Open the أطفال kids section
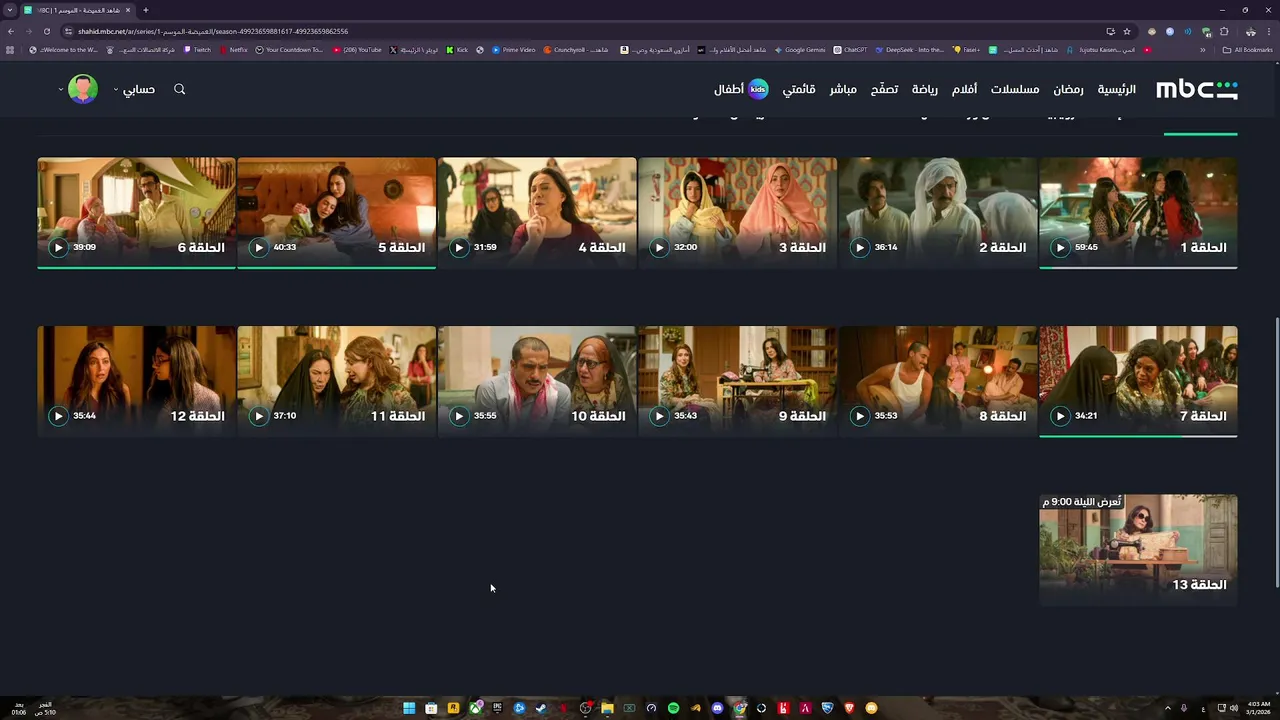Image resolution: width=1280 pixels, height=720 pixels. 741,89
